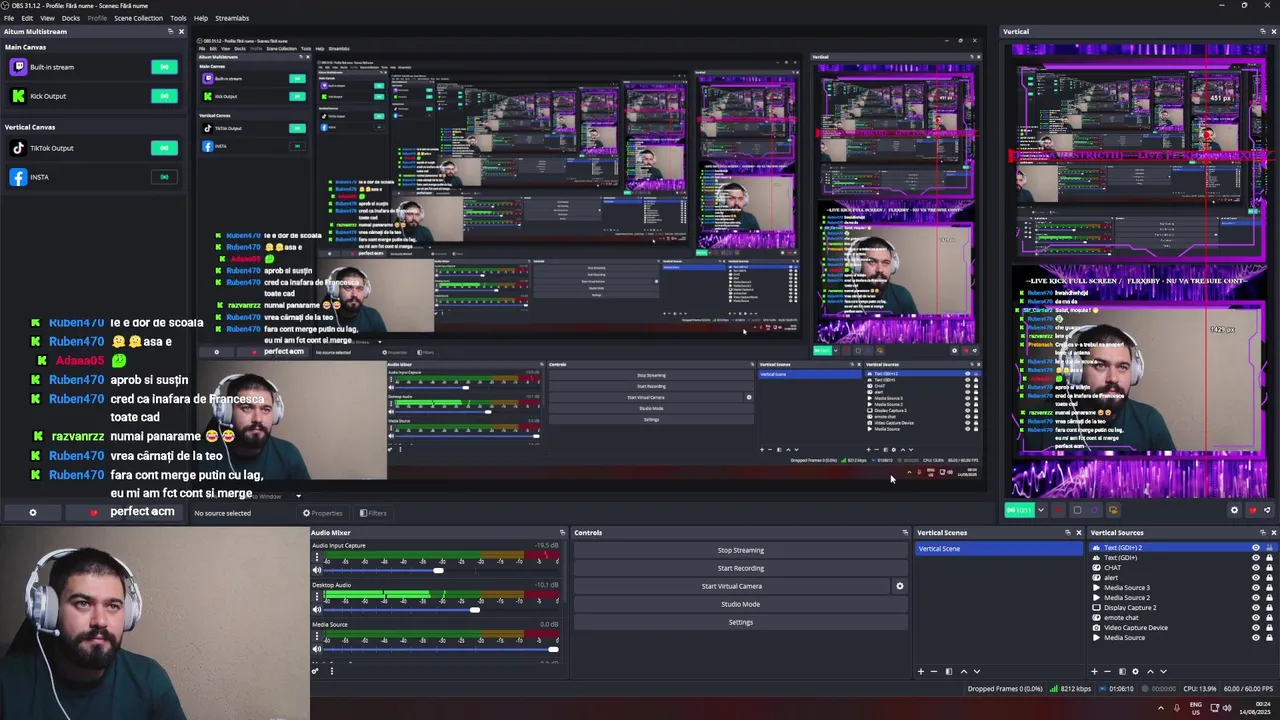The width and height of the screenshot is (1280, 720).
Task: Move vertical source down with arrow
Action: tap(1163, 671)
